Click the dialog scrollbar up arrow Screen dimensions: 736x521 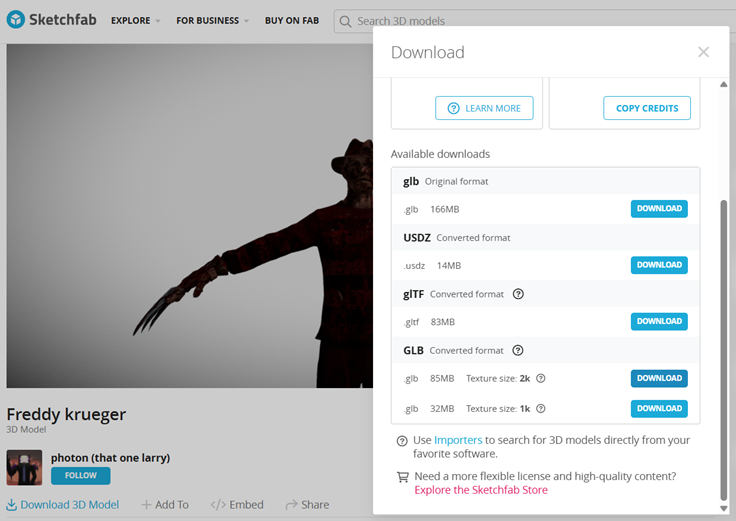[x=723, y=84]
